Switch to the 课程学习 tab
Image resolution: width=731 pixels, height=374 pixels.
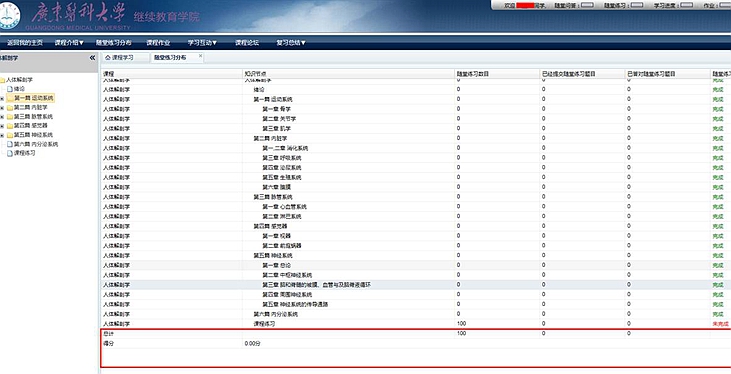point(123,57)
